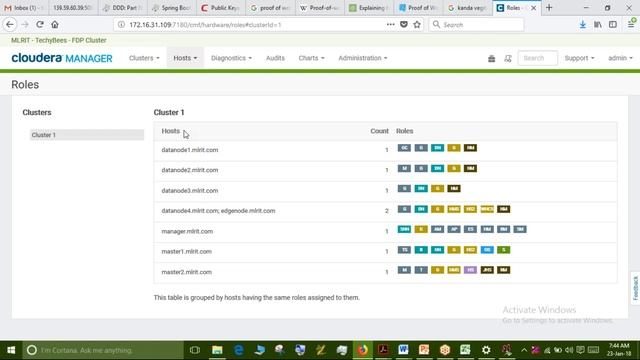Click the blue OS role badge for master1
This screenshot has height=360, width=640.
487,250
